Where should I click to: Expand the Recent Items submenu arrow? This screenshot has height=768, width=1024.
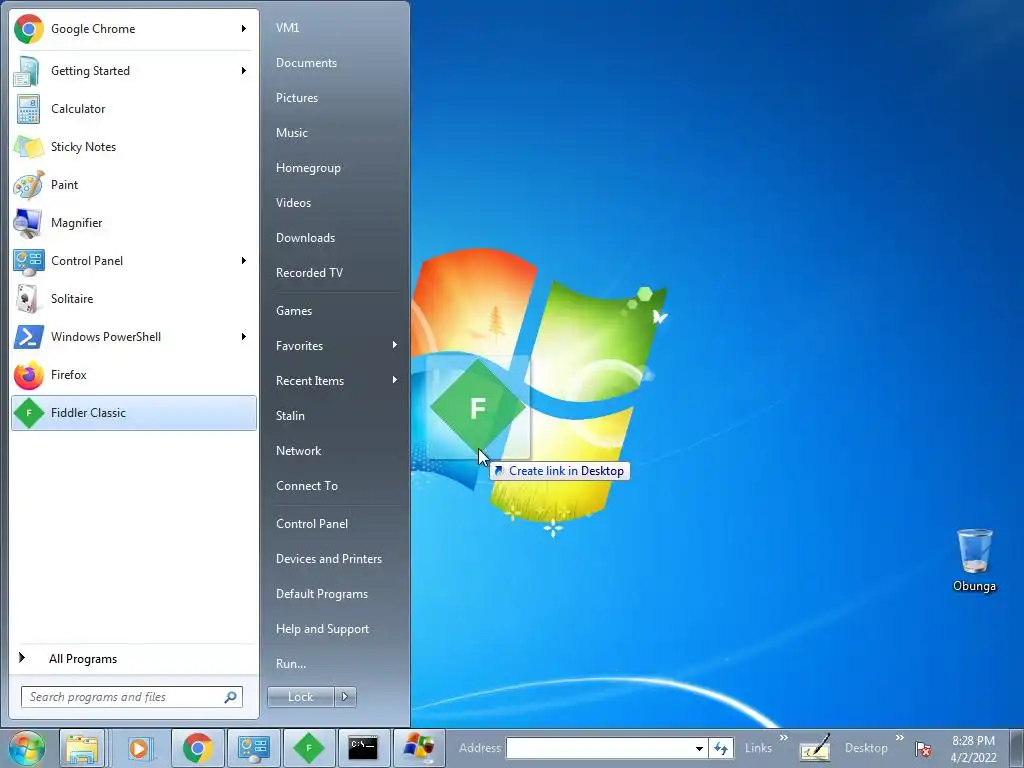(x=395, y=380)
